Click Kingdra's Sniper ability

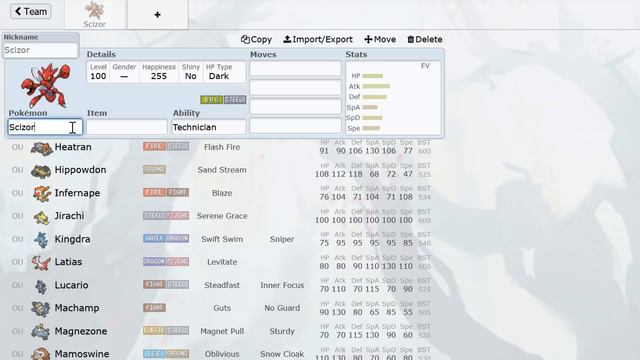point(282,239)
